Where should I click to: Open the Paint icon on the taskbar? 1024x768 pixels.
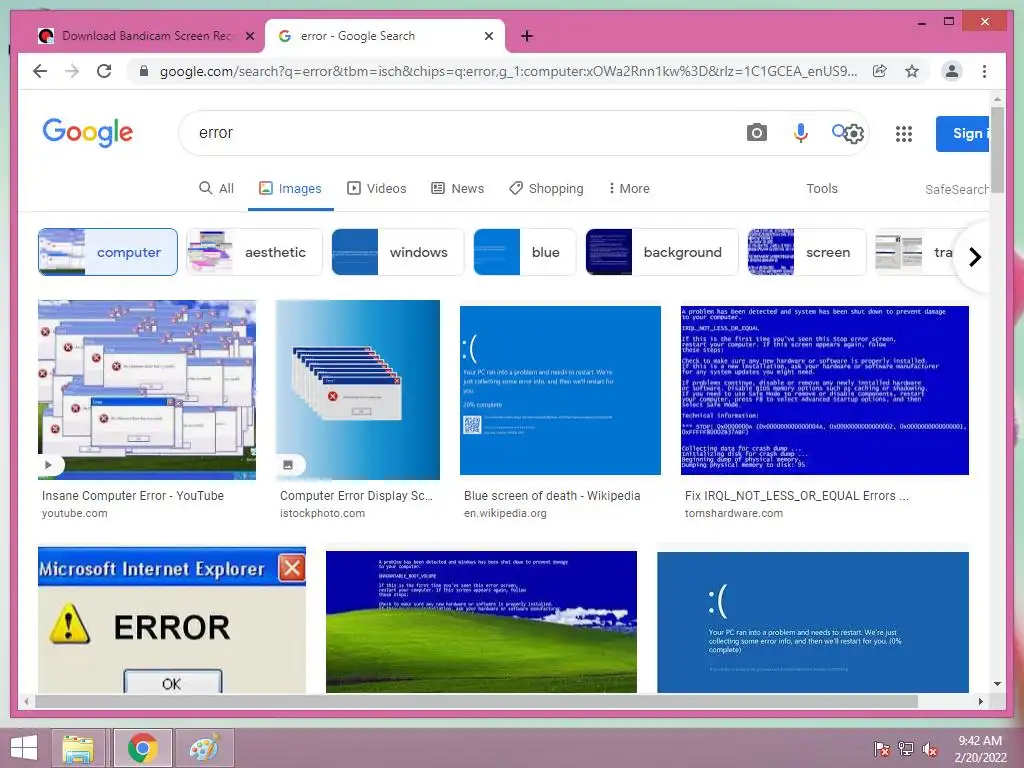click(x=204, y=748)
